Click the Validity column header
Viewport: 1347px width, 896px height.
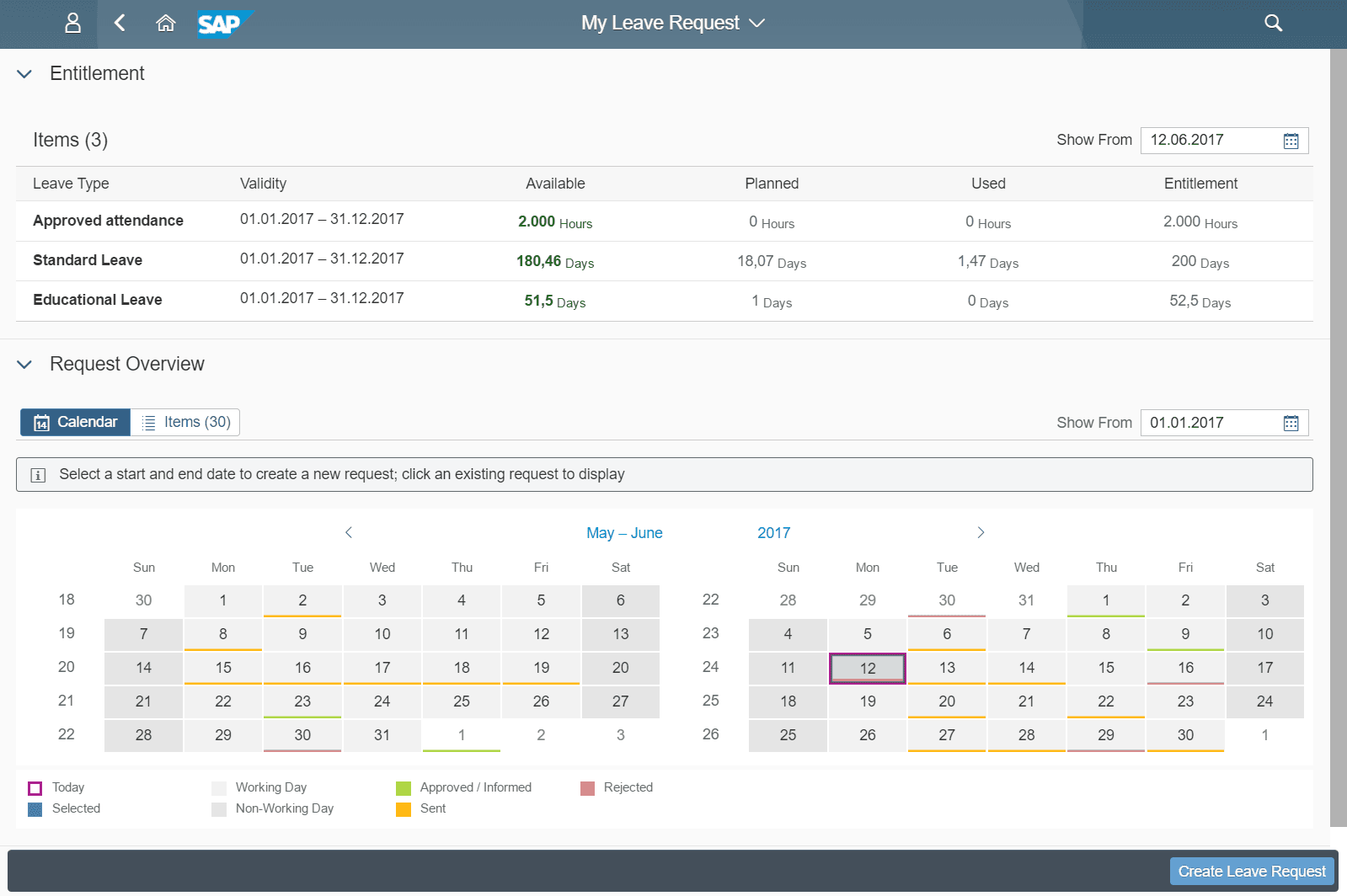pos(263,184)
